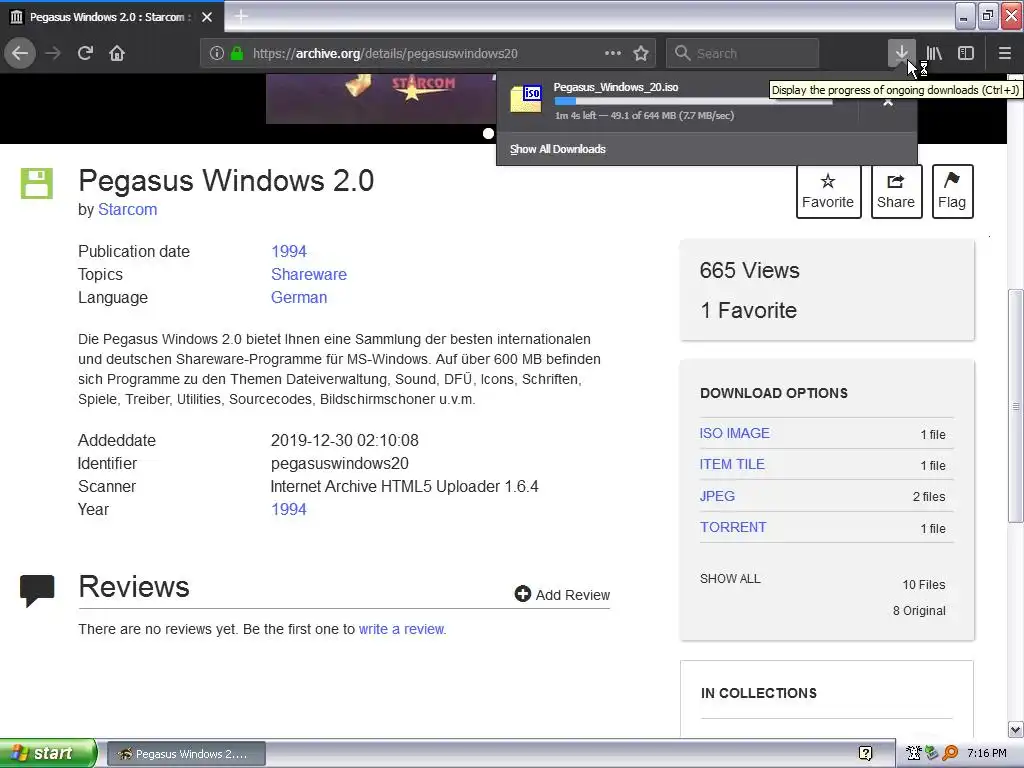
Task: Click Add Review plus button
Action: pos(562,594)
